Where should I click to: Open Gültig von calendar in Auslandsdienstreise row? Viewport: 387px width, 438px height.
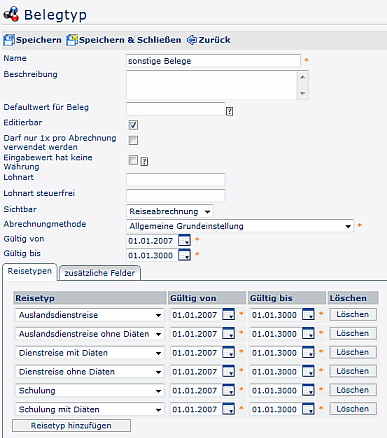(x=228, y=314)
